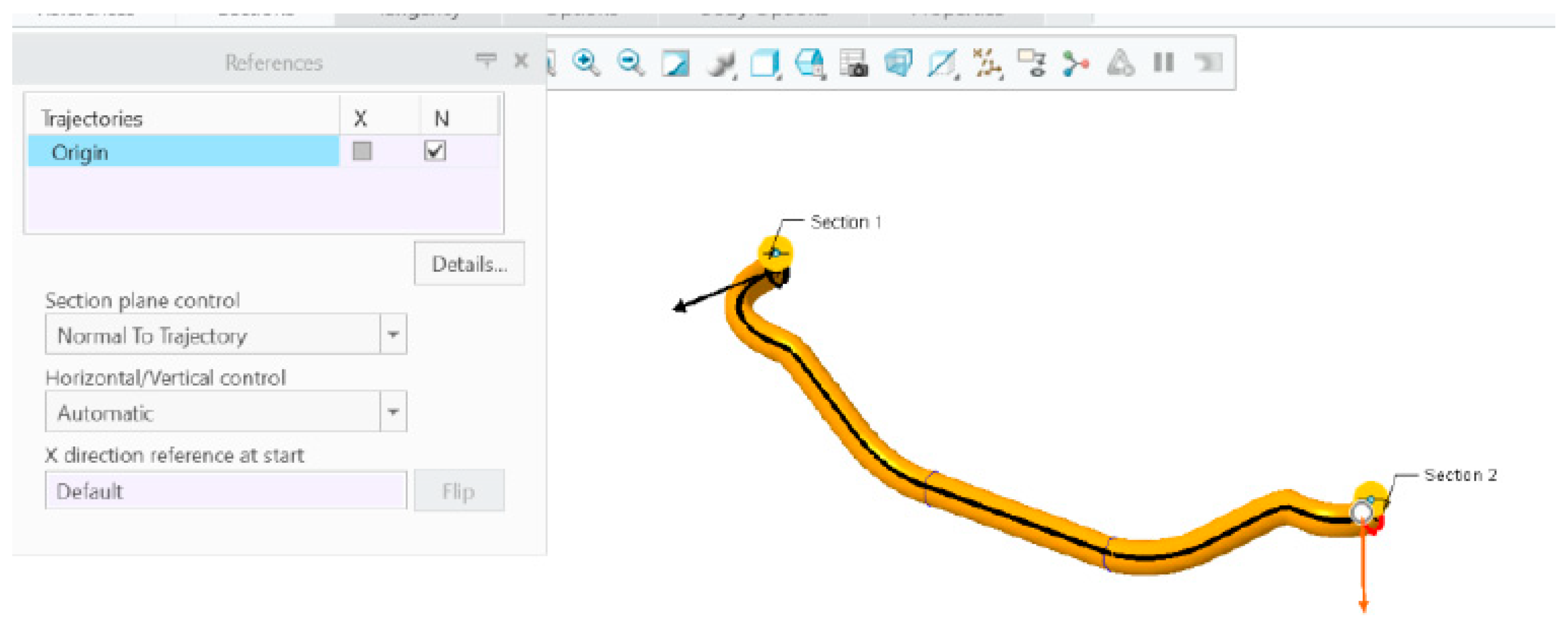
Task: Expand Horizontal/Vertical control dropdown
Action: [x=393, y=413]
